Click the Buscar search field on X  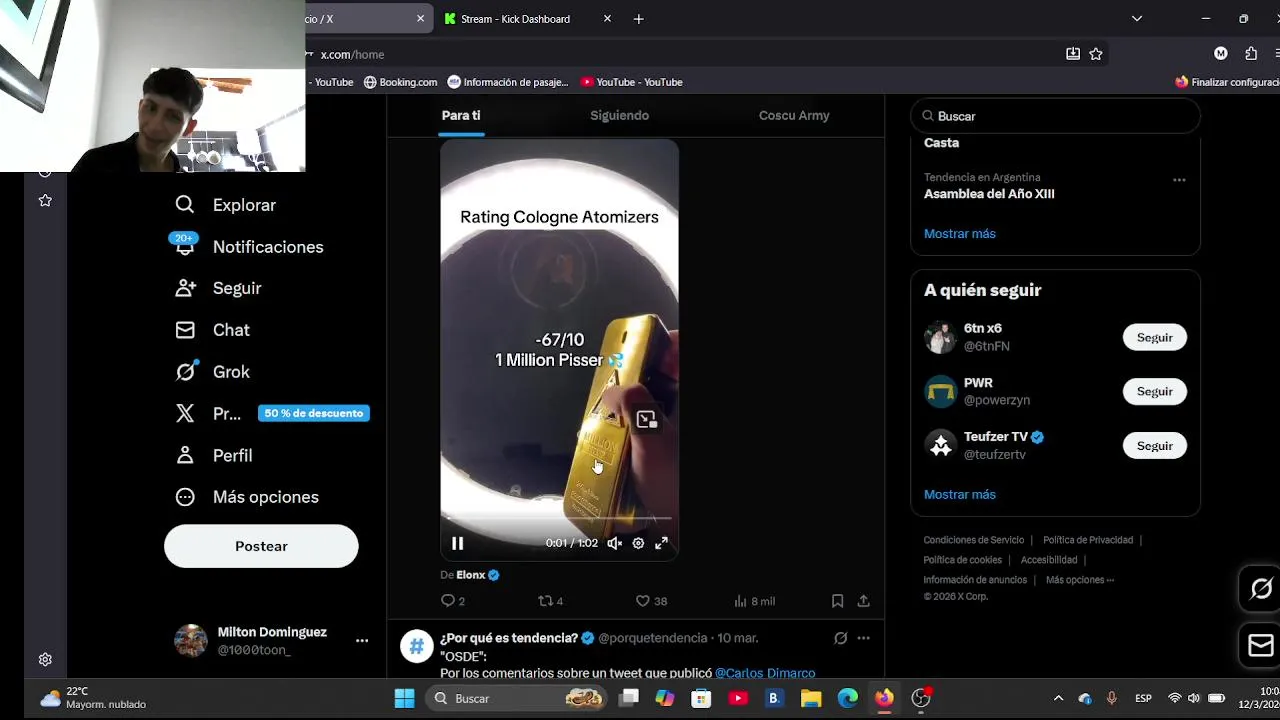coord(1056,116)
